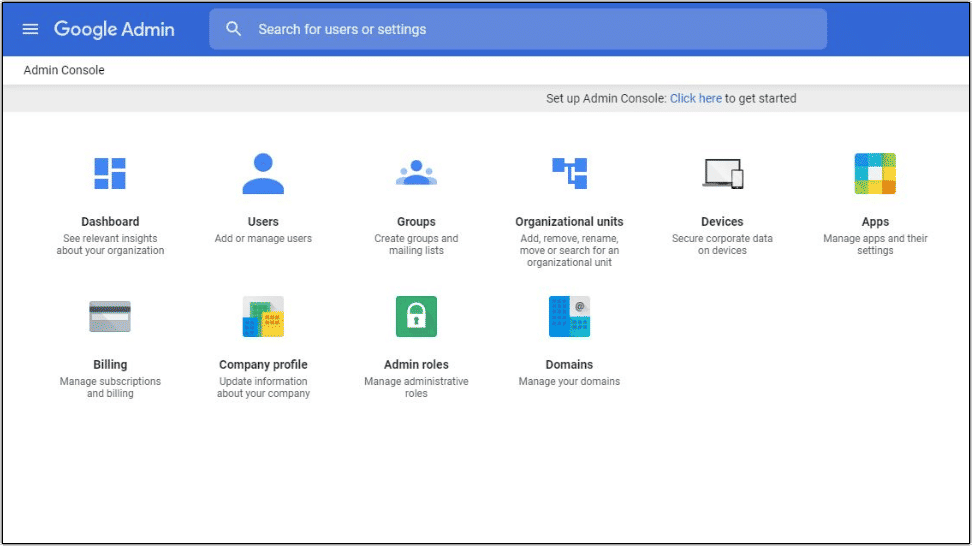Click 'Set up Admin Console:' banner text
Viewport: 973px width, 547px height.
(606, 98)
